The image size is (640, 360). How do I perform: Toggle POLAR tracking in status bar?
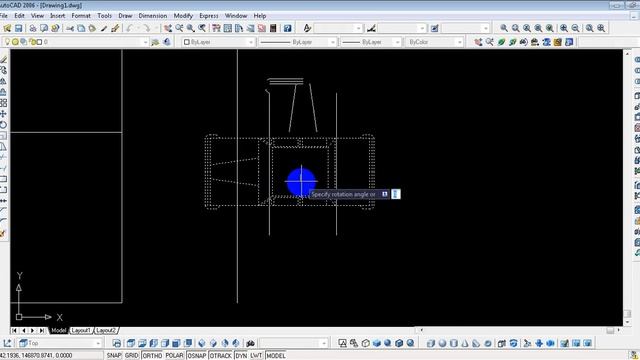(x=174, y=356)
